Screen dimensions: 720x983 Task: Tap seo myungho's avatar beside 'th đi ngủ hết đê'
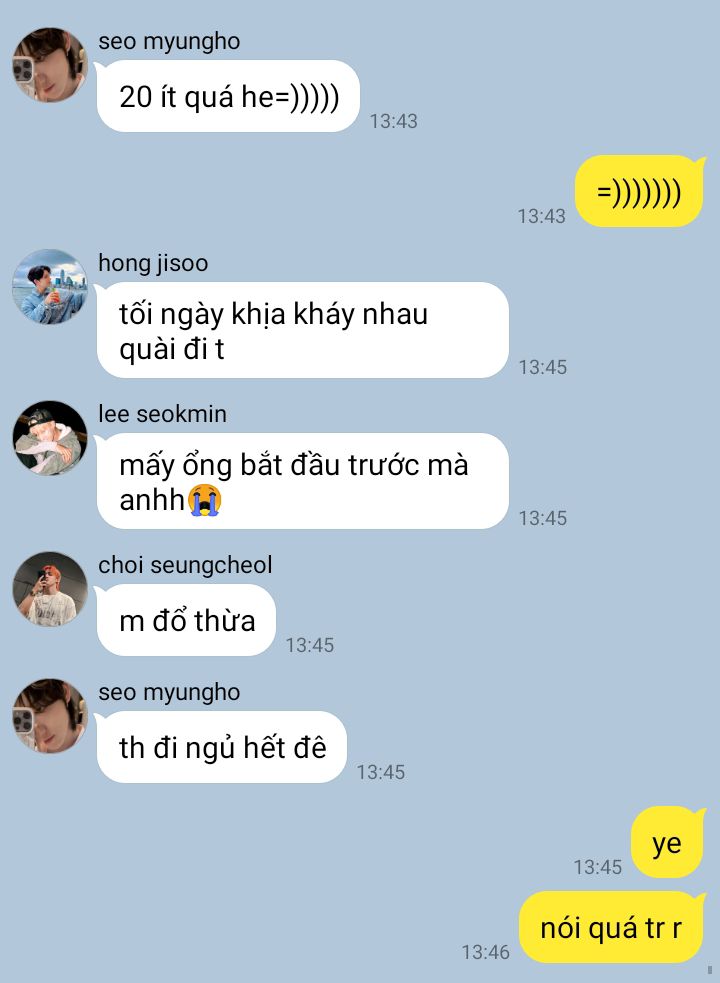point(50,716)
